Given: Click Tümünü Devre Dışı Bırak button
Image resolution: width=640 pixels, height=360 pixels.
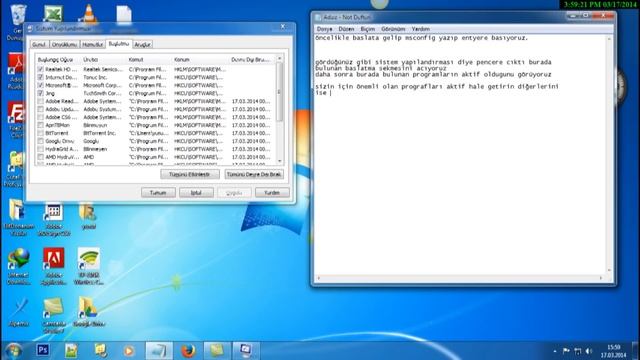Looking at the screenshot, I should tap(254, 174).
